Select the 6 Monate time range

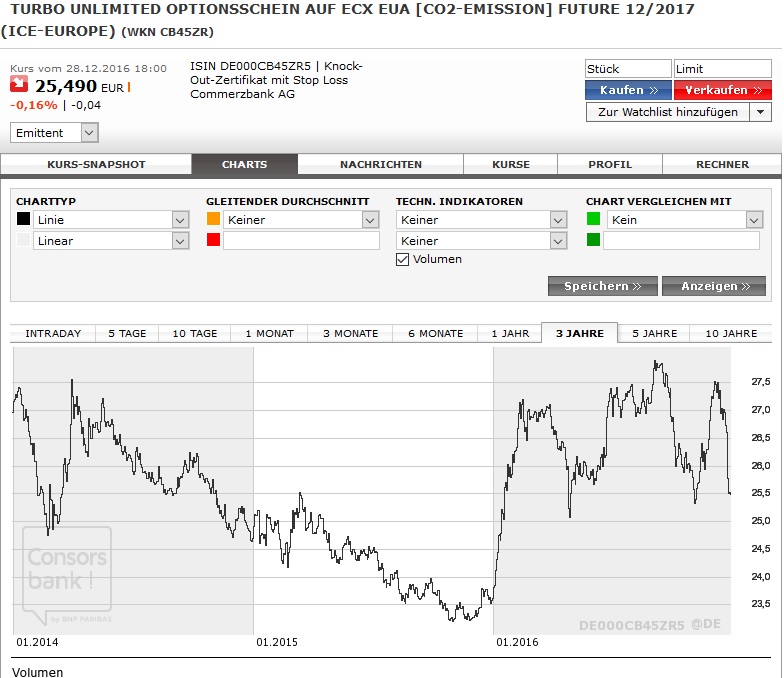[436, 334]
